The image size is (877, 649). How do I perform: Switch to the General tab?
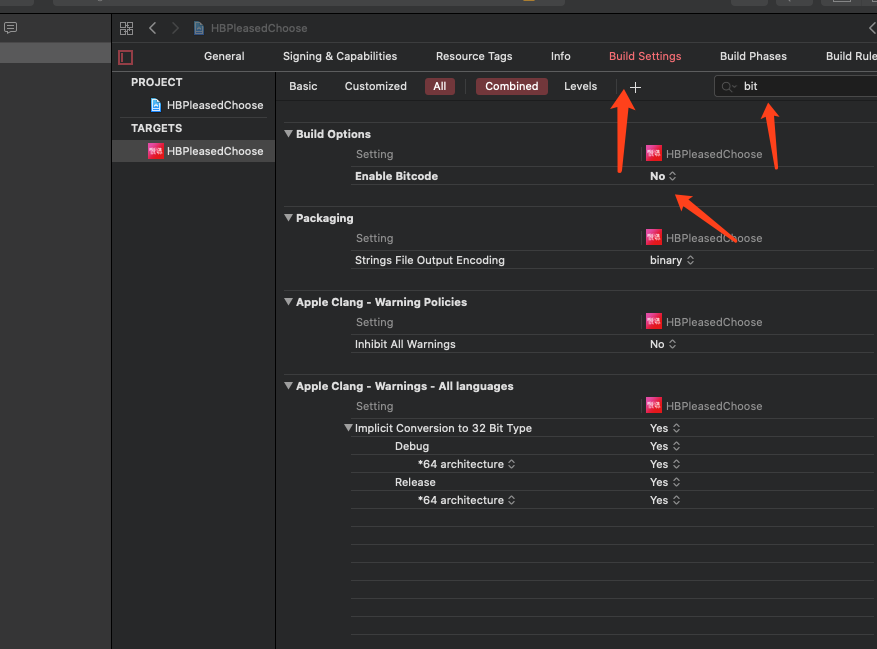224,57
